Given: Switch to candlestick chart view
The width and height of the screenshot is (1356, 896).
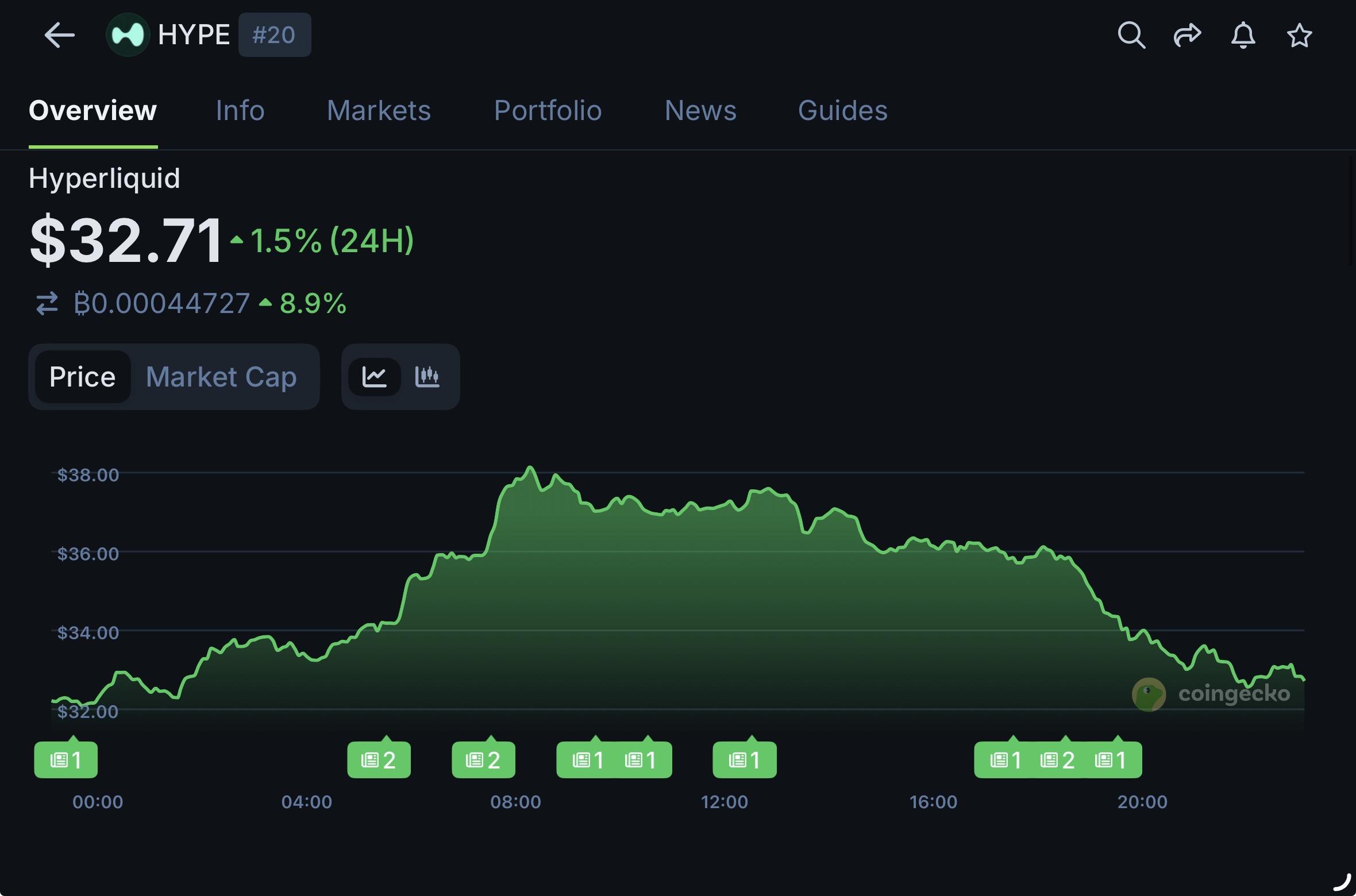Looking at the screenshot, I should pyautogui.click(x=427, y=377).
